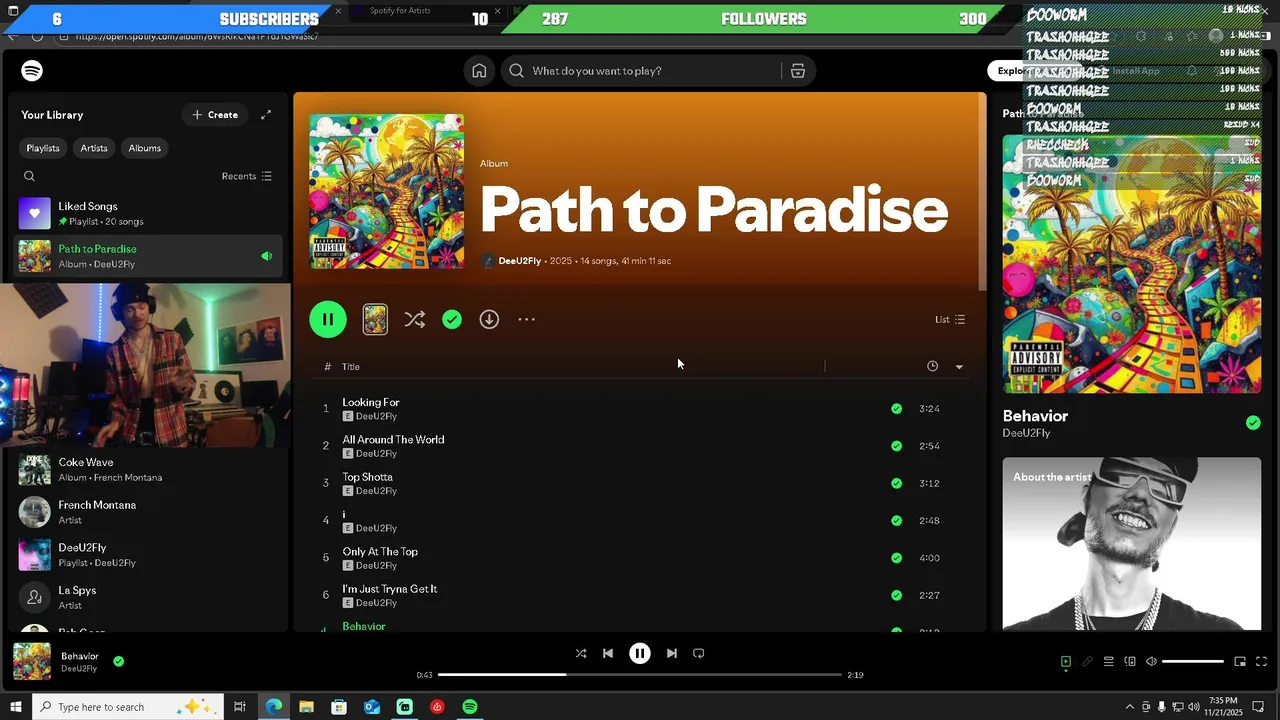Click the Spotify logo in the top bar
This screenshot has height=720, width=1280.
[32, 71]
